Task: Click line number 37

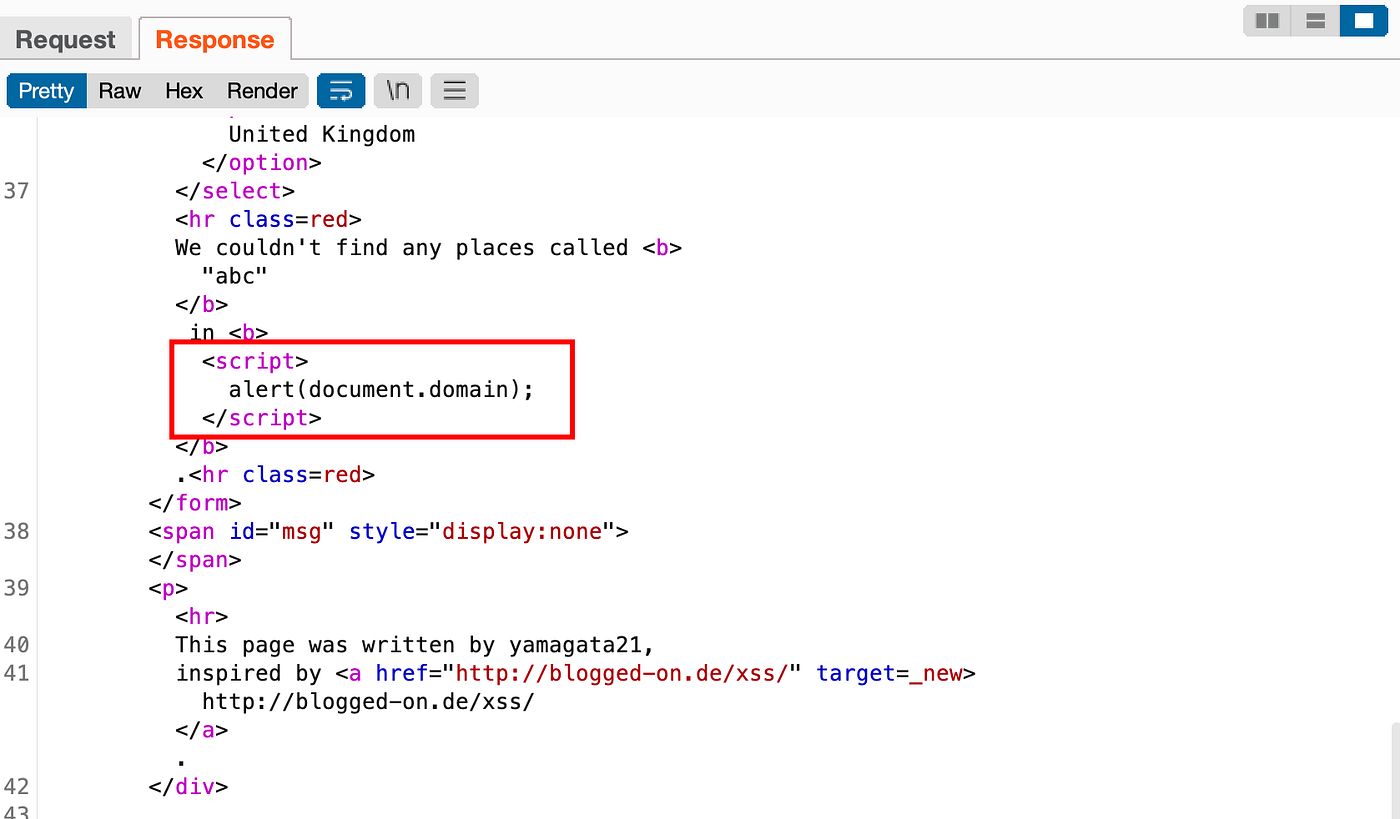Action: coord(17,190)
